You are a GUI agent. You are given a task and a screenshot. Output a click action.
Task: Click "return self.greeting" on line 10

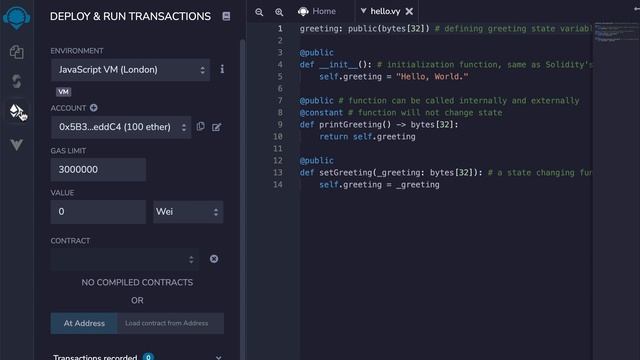coord(367,137)
